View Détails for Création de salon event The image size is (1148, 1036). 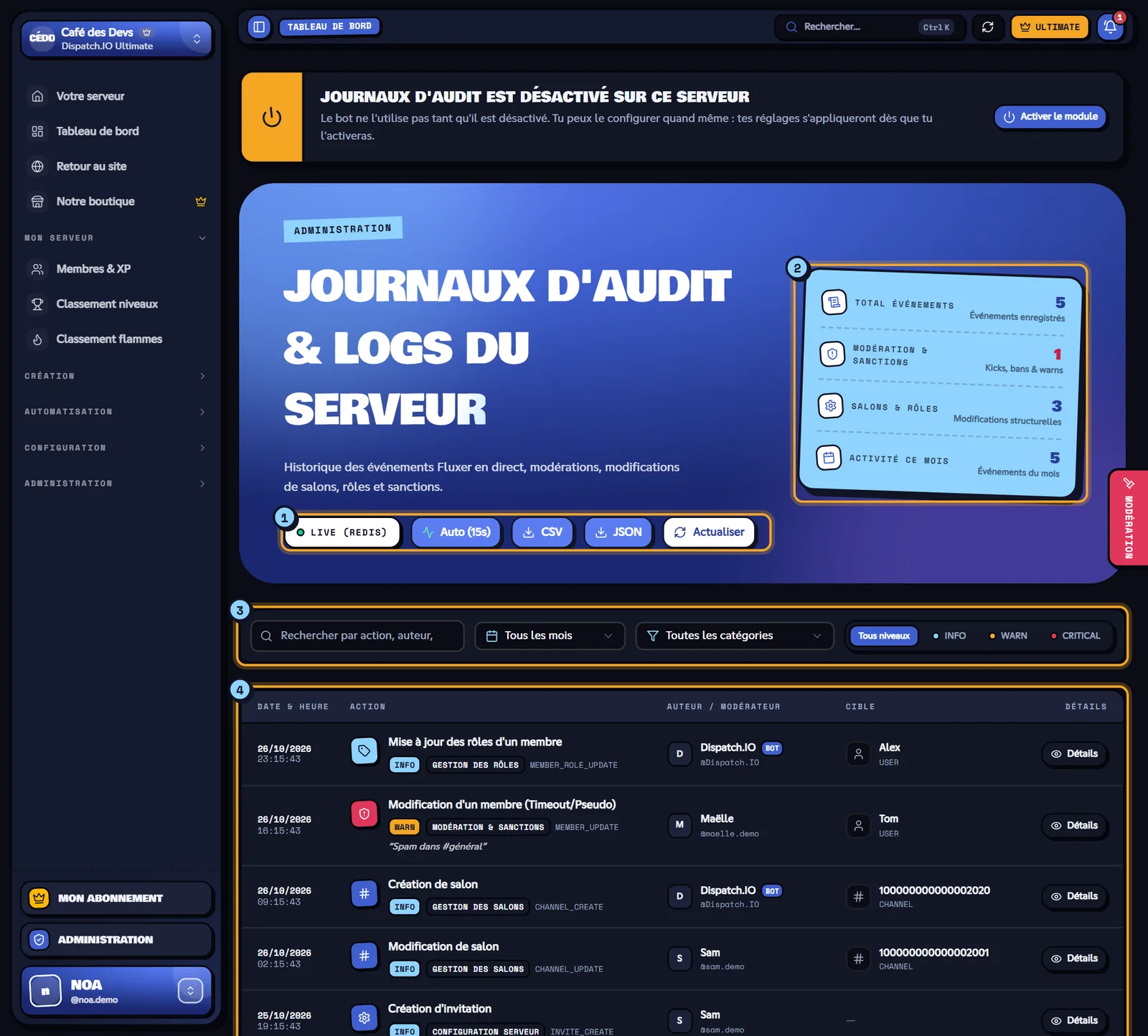tap(1075, 896)
